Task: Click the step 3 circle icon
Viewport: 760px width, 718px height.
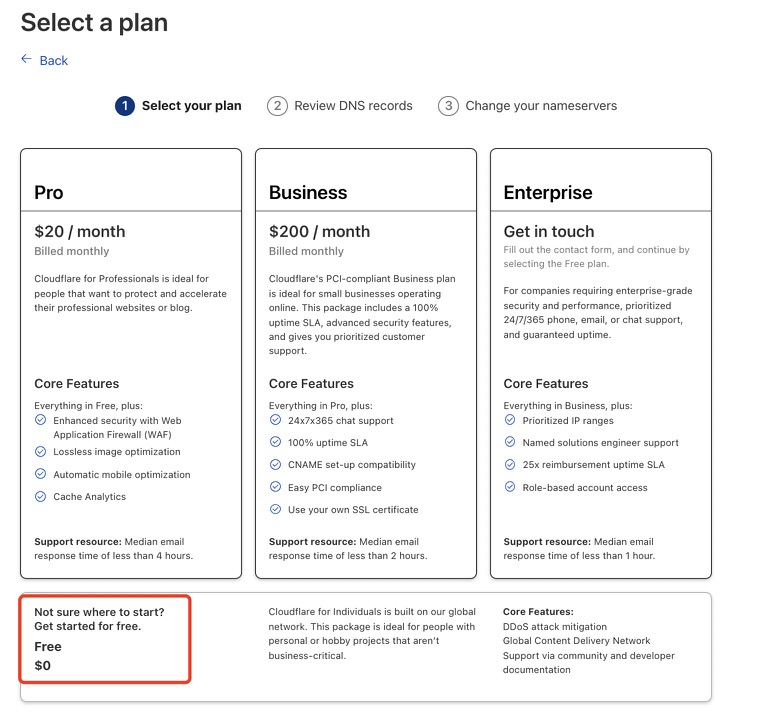Action: coord(448,106)
